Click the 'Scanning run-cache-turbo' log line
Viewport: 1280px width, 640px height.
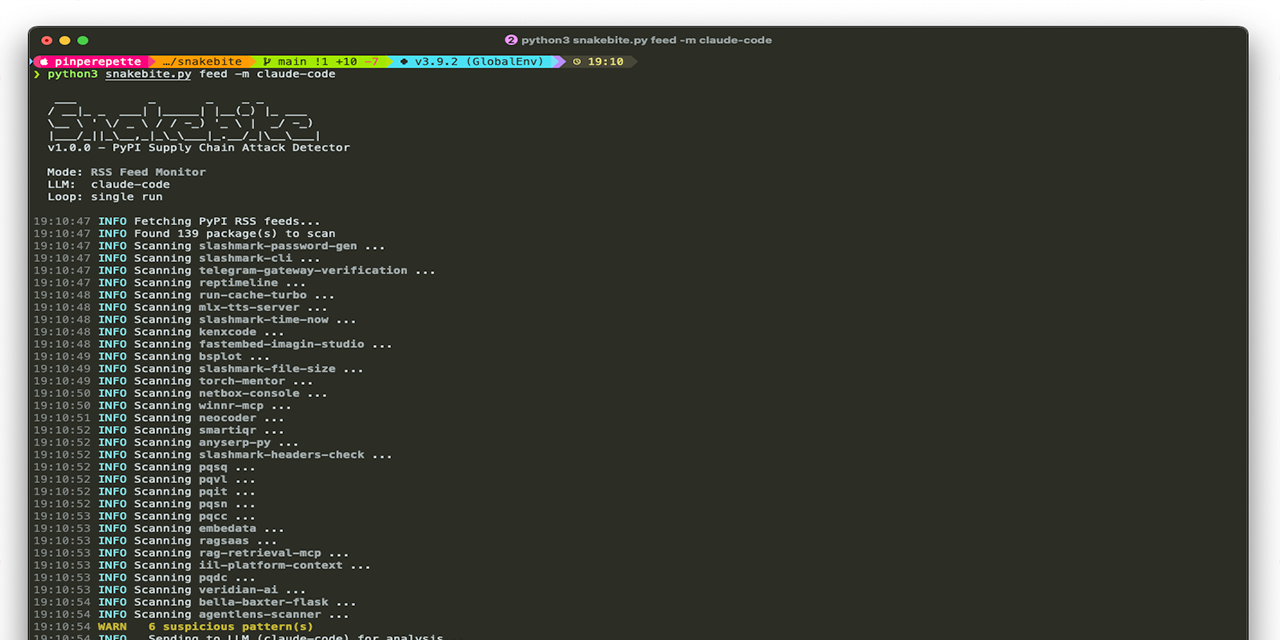184,295
